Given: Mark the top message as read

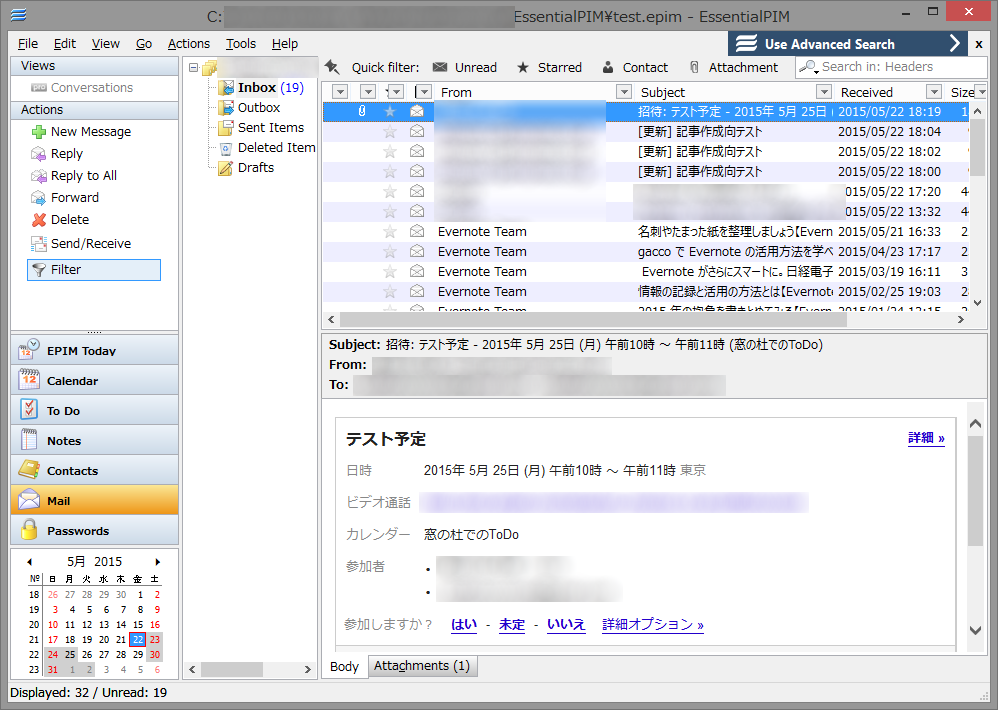Looking at the screenshot, I should pyautogui.click(x=416, y=111).
